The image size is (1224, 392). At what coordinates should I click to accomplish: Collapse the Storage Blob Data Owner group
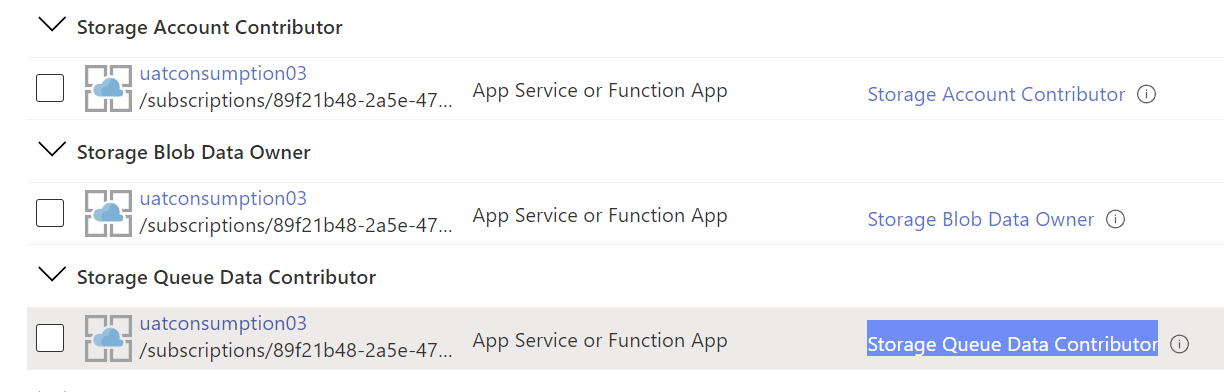[x=49, y=150]
